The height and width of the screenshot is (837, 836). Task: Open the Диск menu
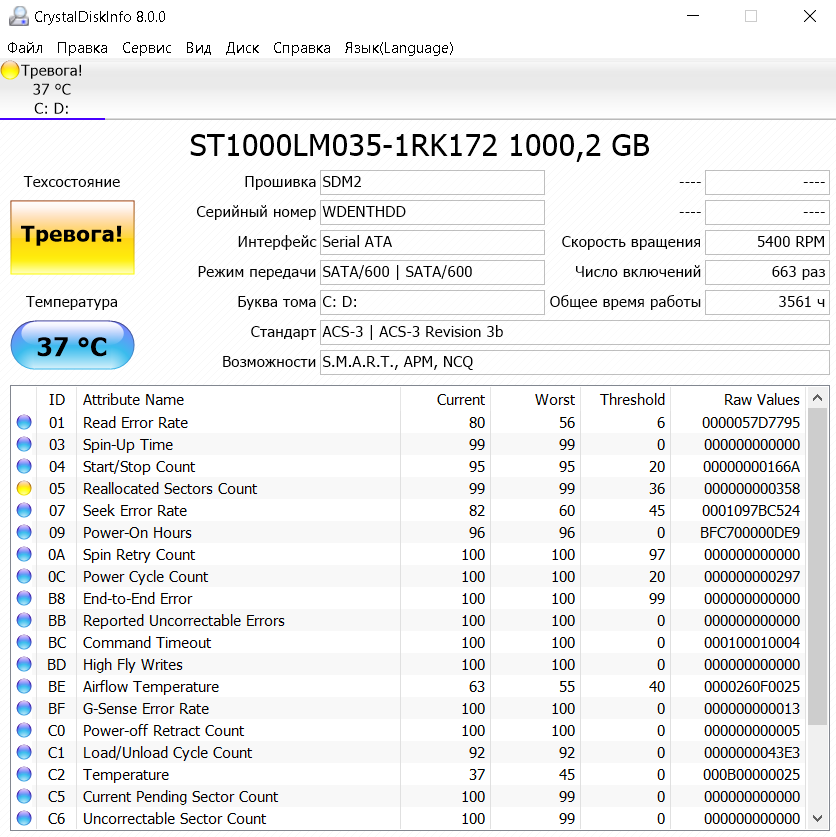coord(242,48)
